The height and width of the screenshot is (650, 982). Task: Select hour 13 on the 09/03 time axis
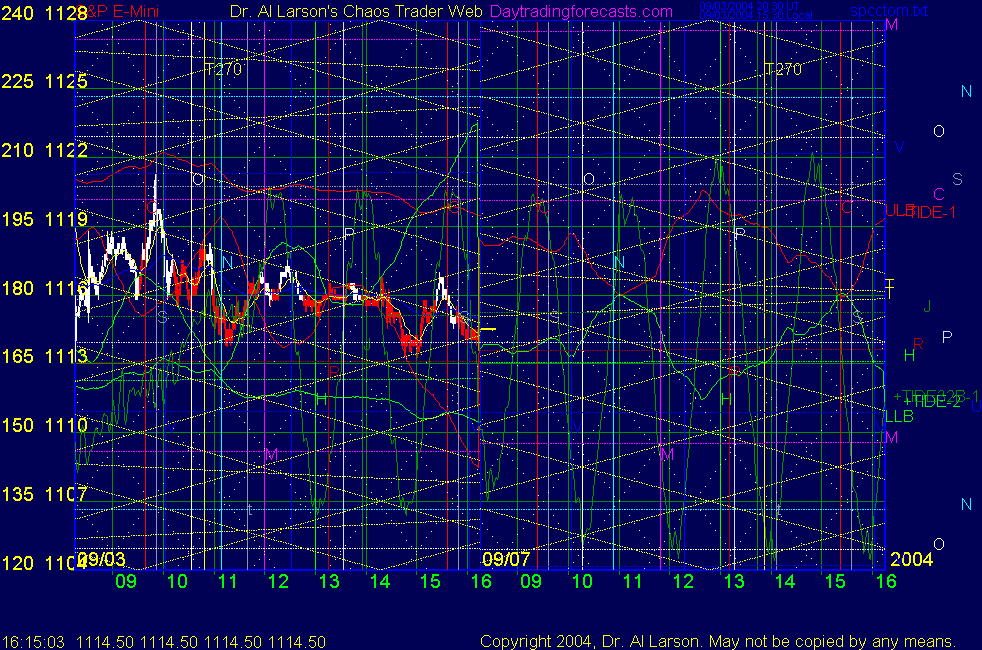pyautogui.click(x=329, y=581)
